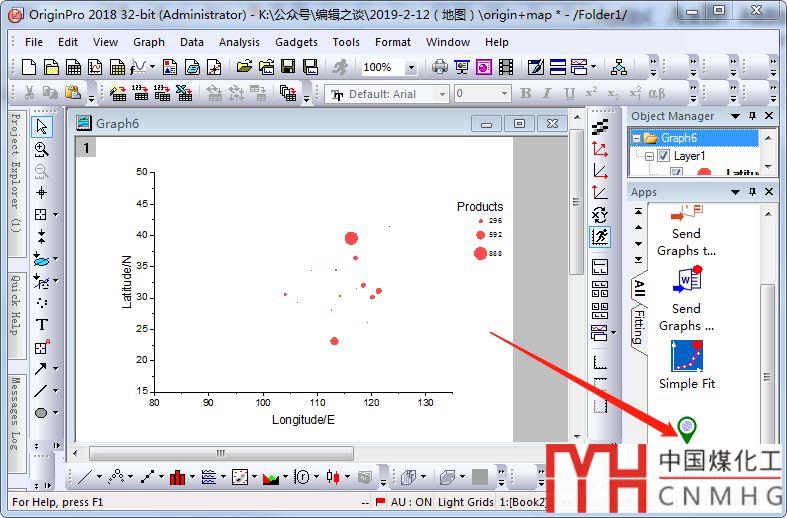Open the 100% zoom level dropdown
Screen dimensions: 787x518
(411, 68)
